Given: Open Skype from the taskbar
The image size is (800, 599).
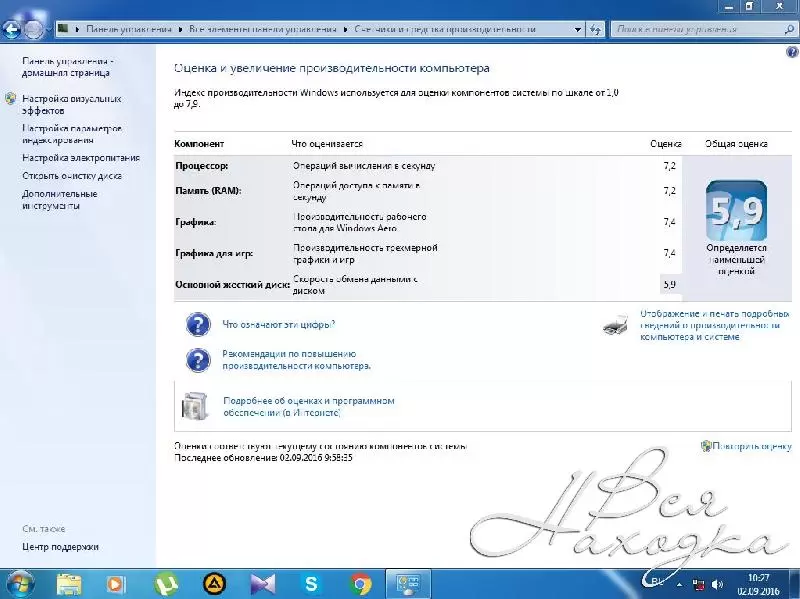Looking at the screenshot, I should [311, 583].
